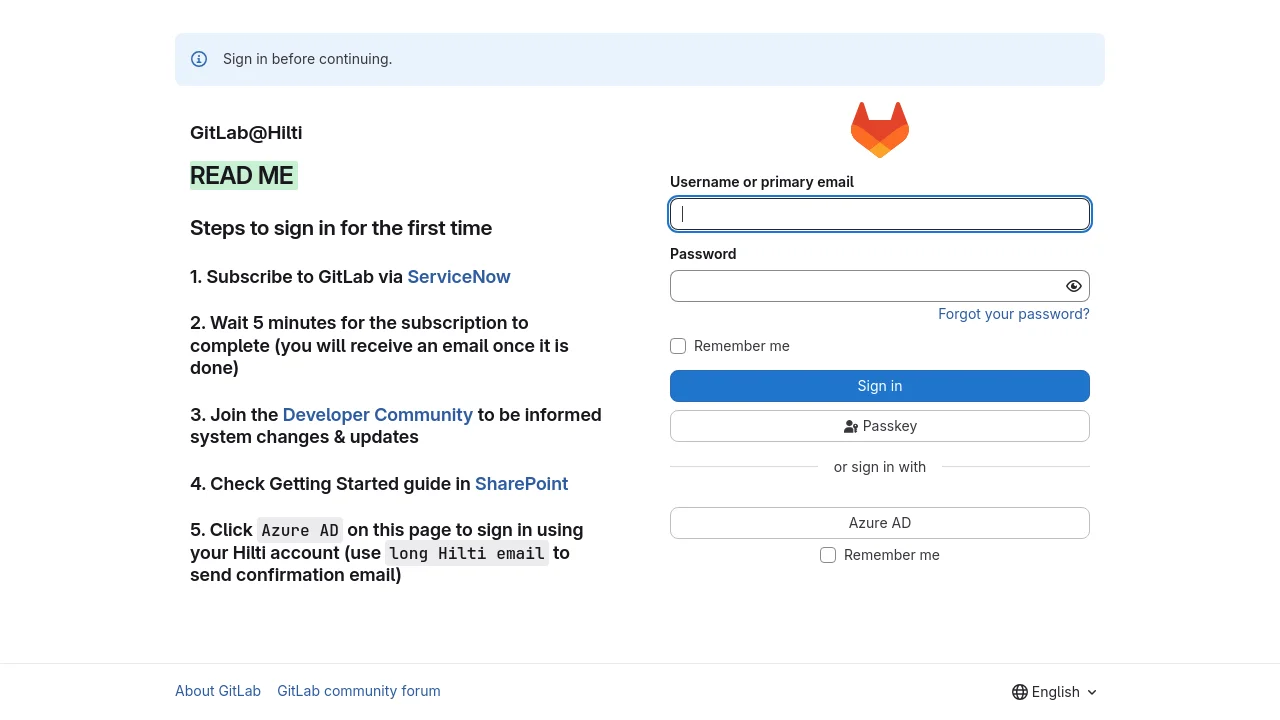Click the globe icon beside English
The image size is (1280, 720).
(1020, 692)
